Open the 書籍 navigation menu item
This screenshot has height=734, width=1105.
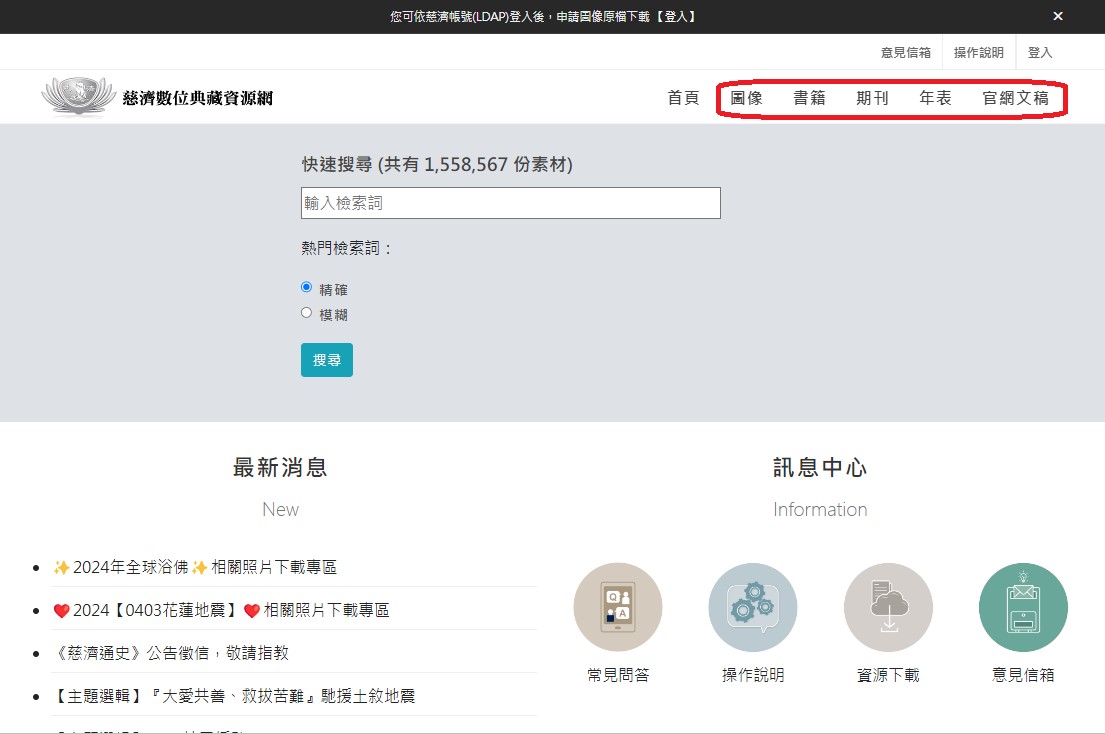coord(809,98)
